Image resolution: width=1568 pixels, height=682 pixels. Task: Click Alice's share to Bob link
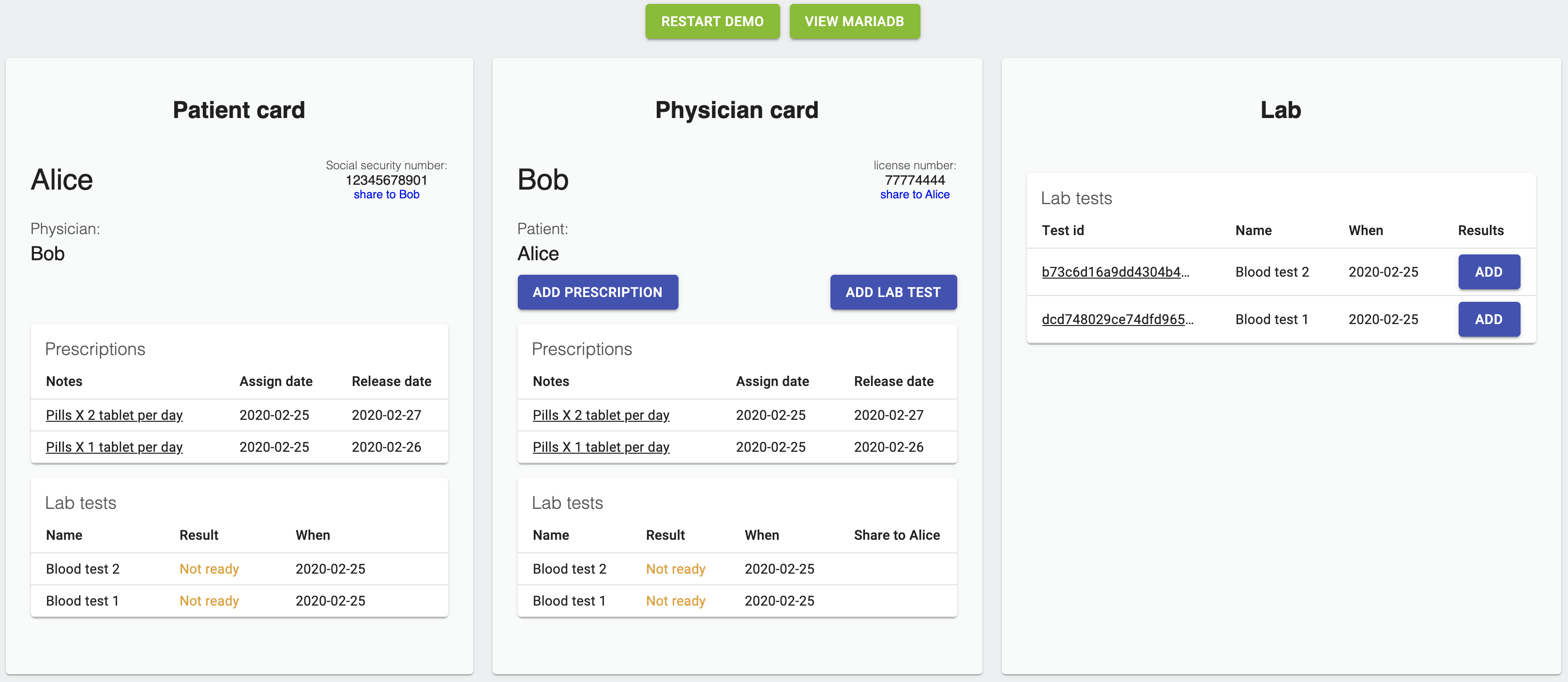coord(386,194)
